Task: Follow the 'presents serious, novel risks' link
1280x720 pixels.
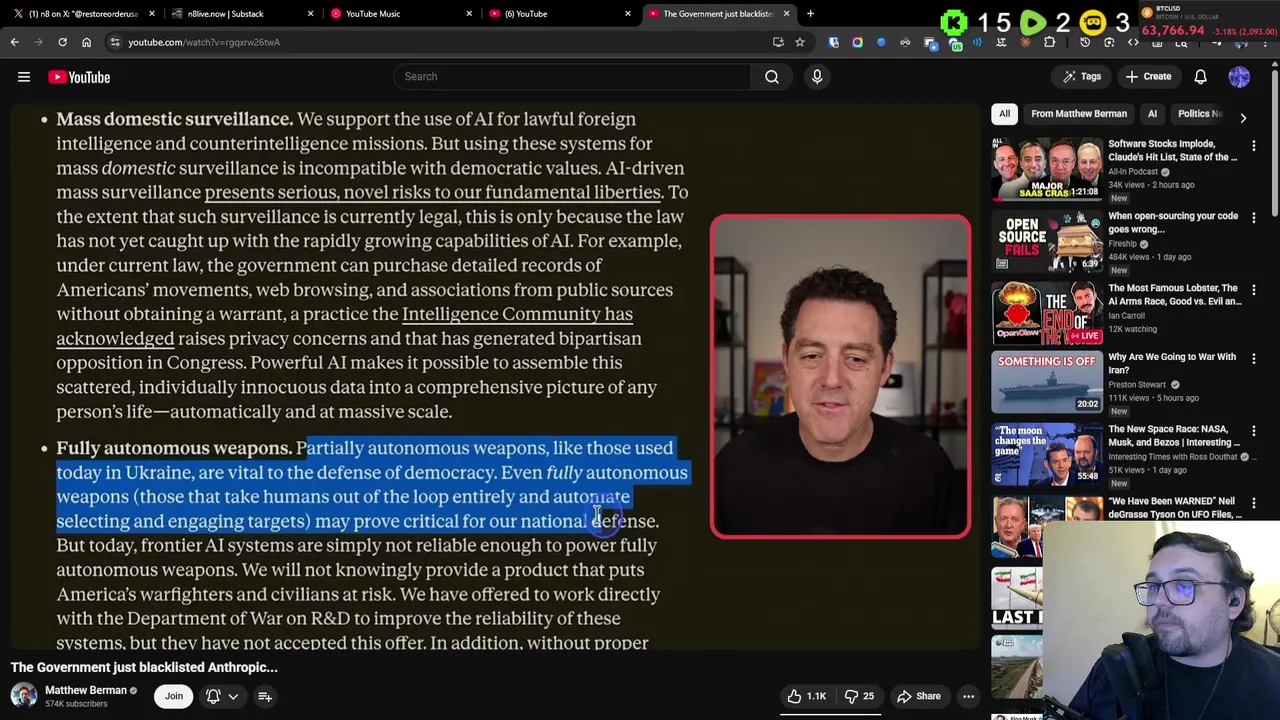Action: point(433,192)
